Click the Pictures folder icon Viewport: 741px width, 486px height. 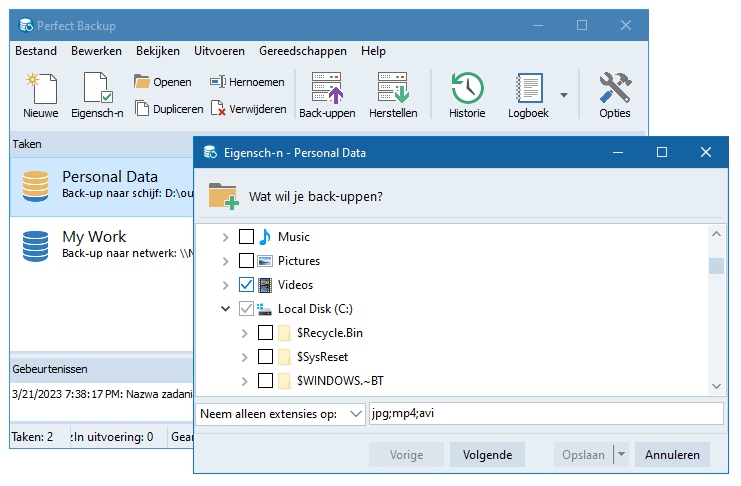point(265,261)
